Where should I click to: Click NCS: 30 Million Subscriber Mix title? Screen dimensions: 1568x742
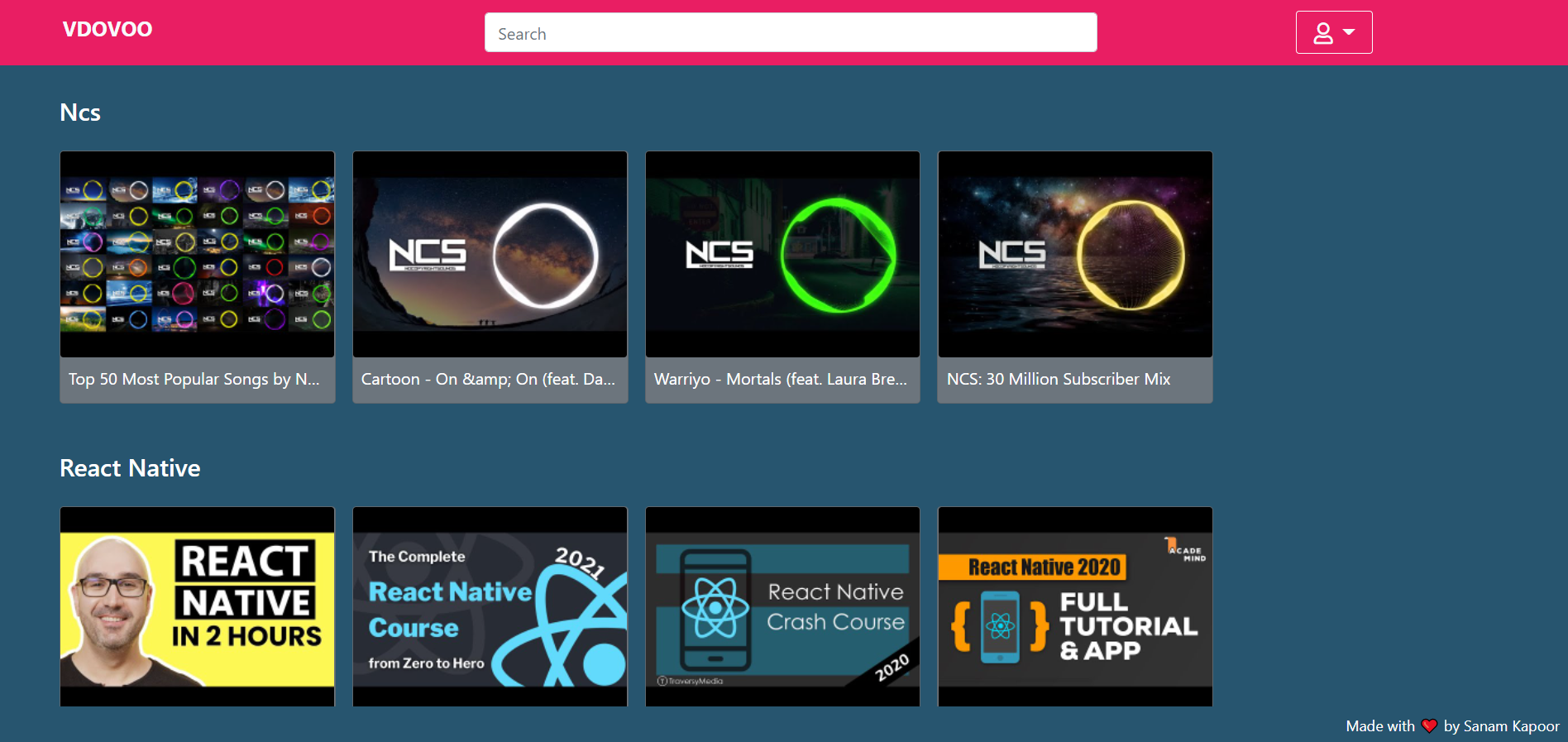(x=1058, y=380)
